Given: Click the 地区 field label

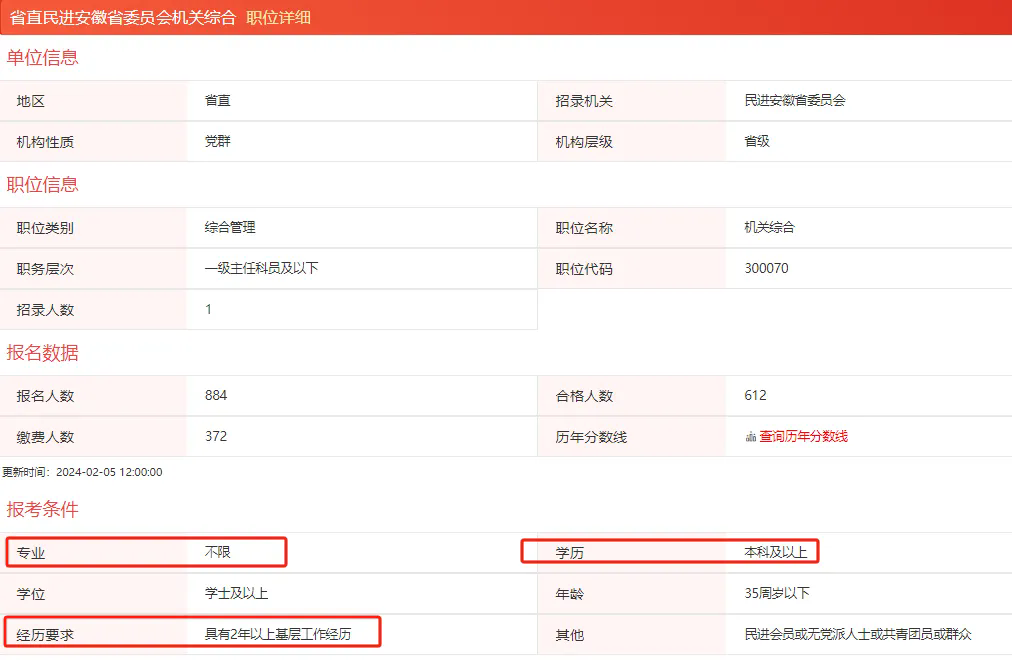Looking at the screenshot, I should 31,101.
